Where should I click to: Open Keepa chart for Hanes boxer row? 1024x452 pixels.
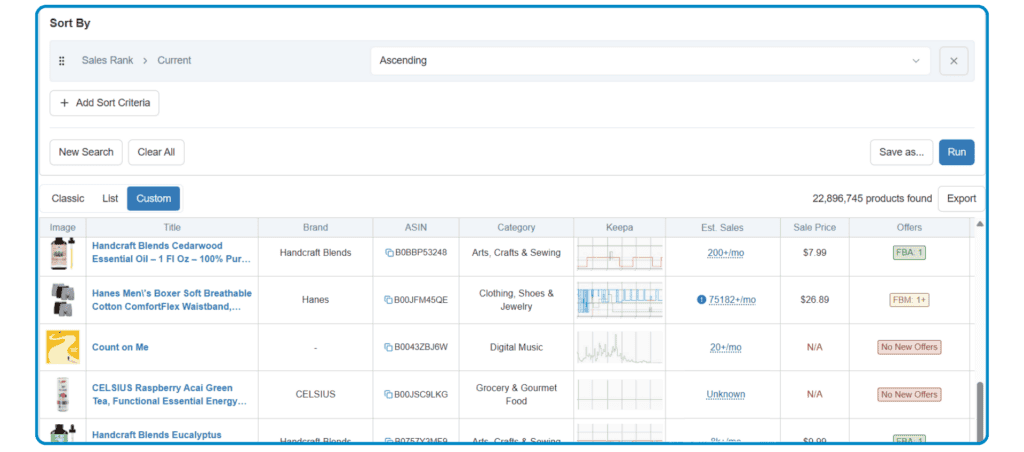click(620, 300)
